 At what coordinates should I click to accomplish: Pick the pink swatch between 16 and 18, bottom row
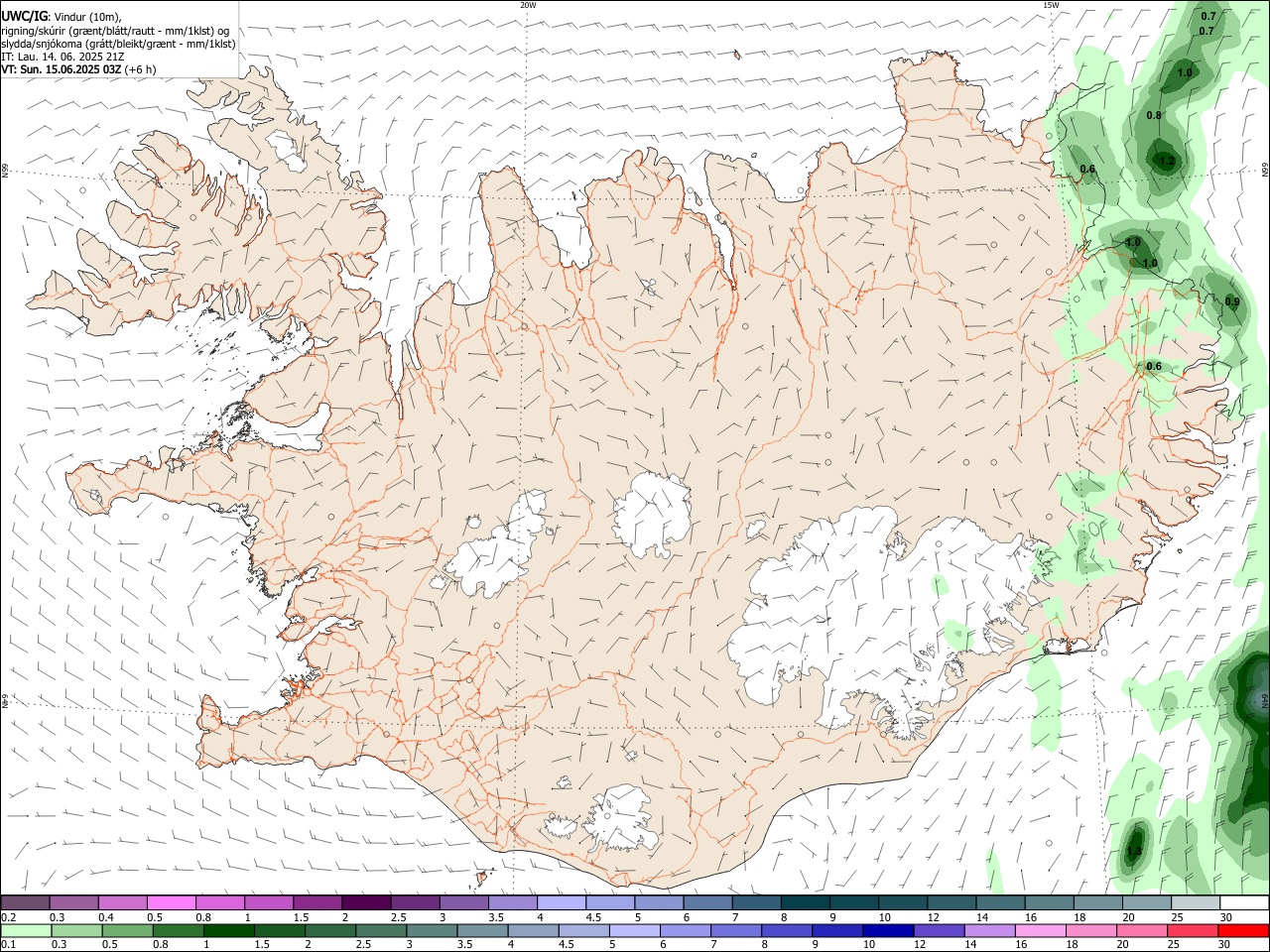1039,931
